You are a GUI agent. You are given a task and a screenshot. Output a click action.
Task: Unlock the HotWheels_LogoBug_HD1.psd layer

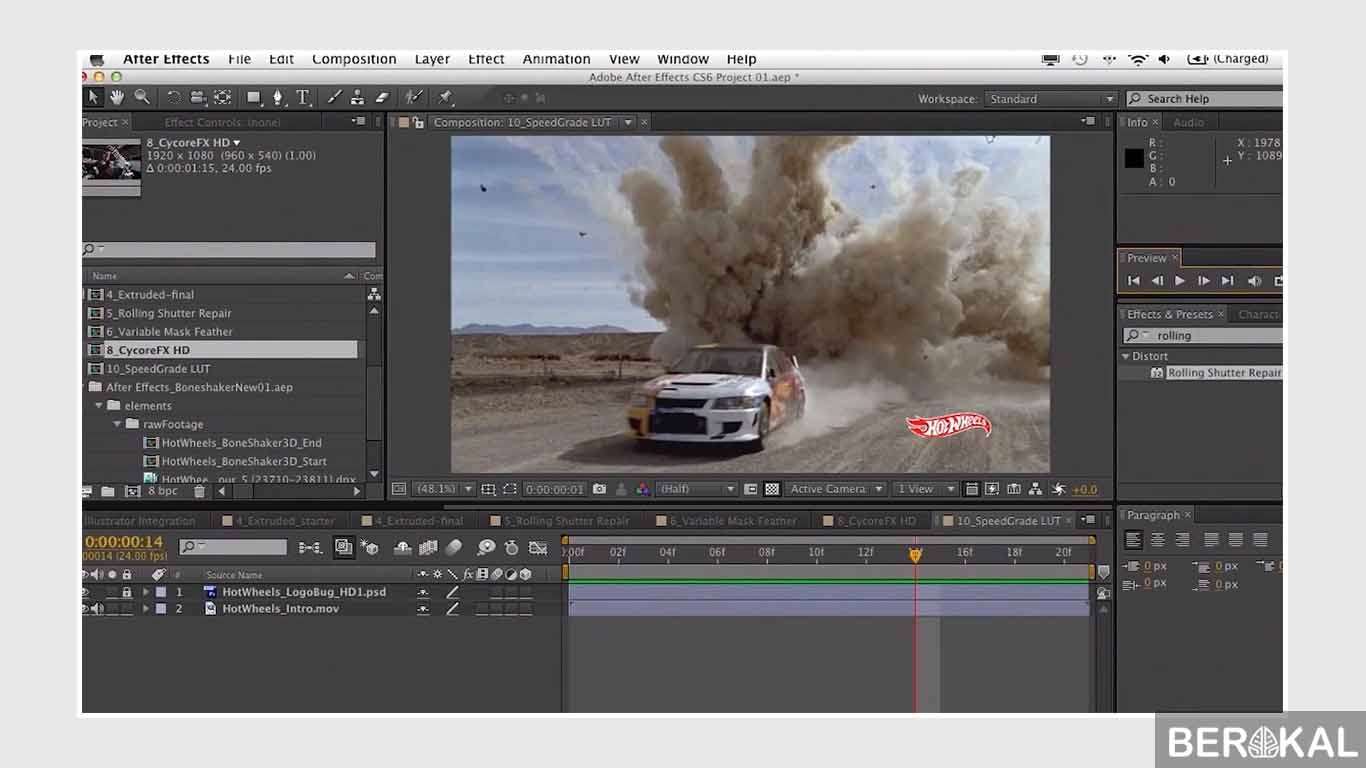pos(127,592)
